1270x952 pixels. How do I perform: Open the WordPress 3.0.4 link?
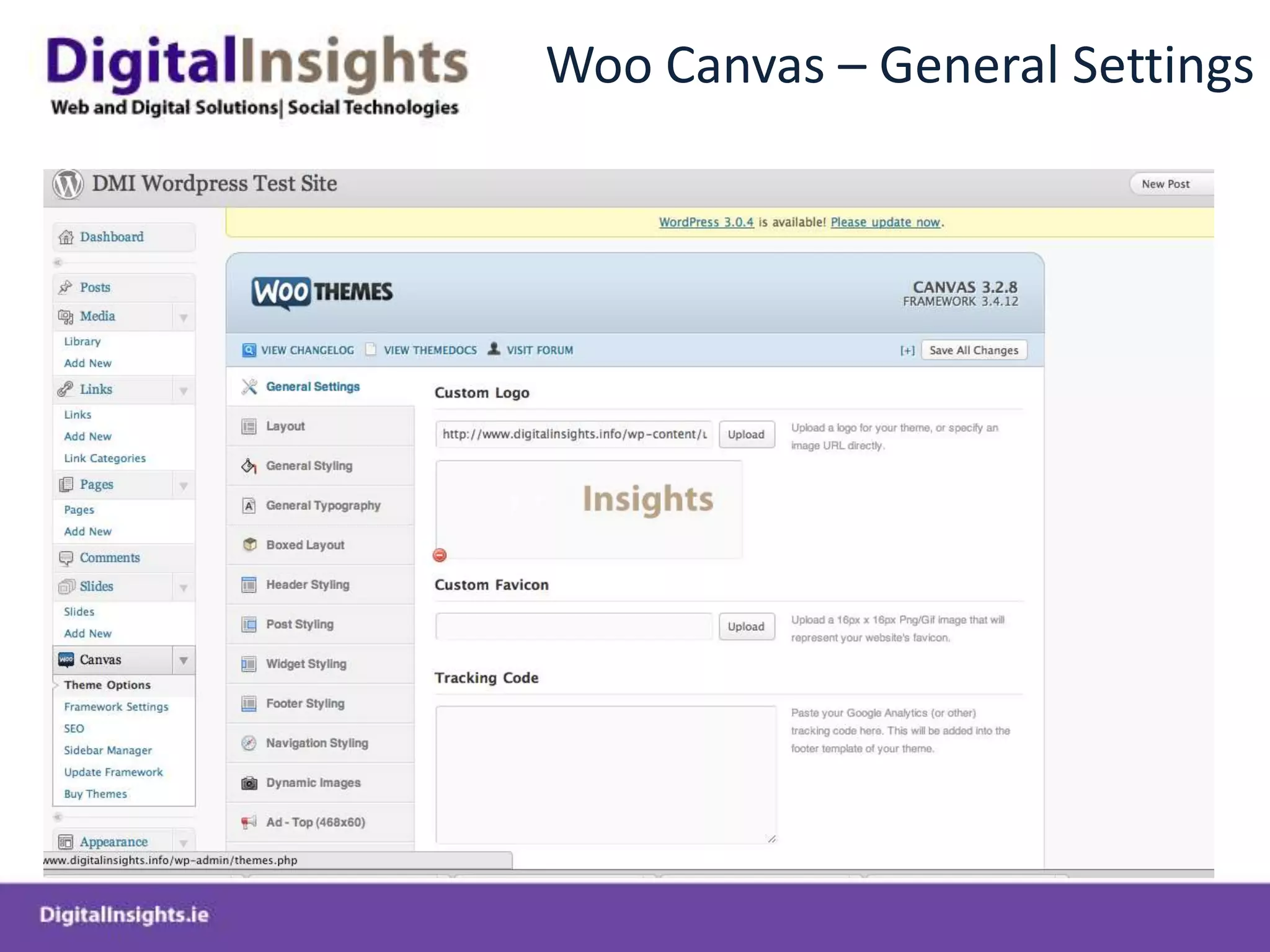[706, 223]
